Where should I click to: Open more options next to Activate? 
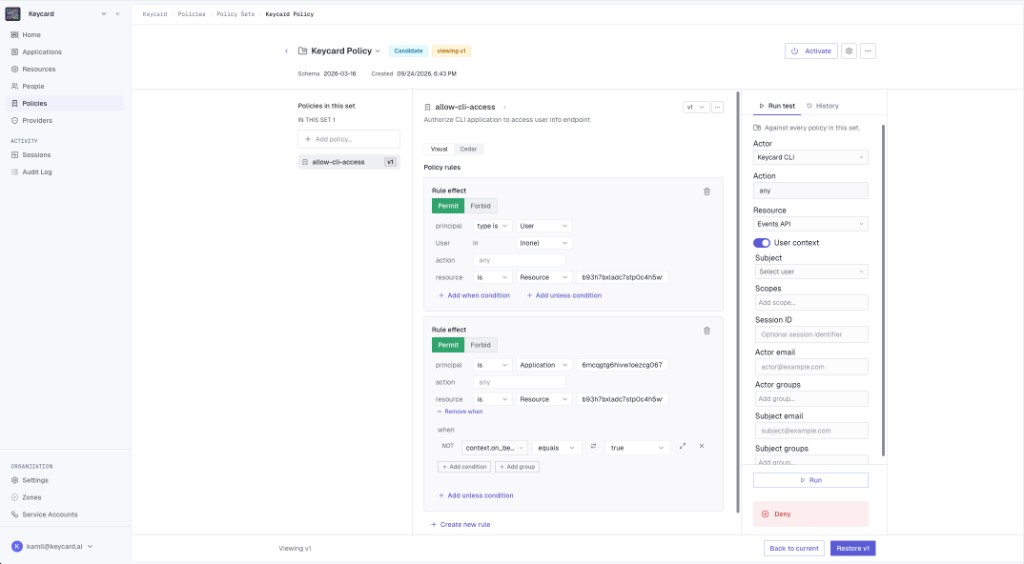pos(868,51)
